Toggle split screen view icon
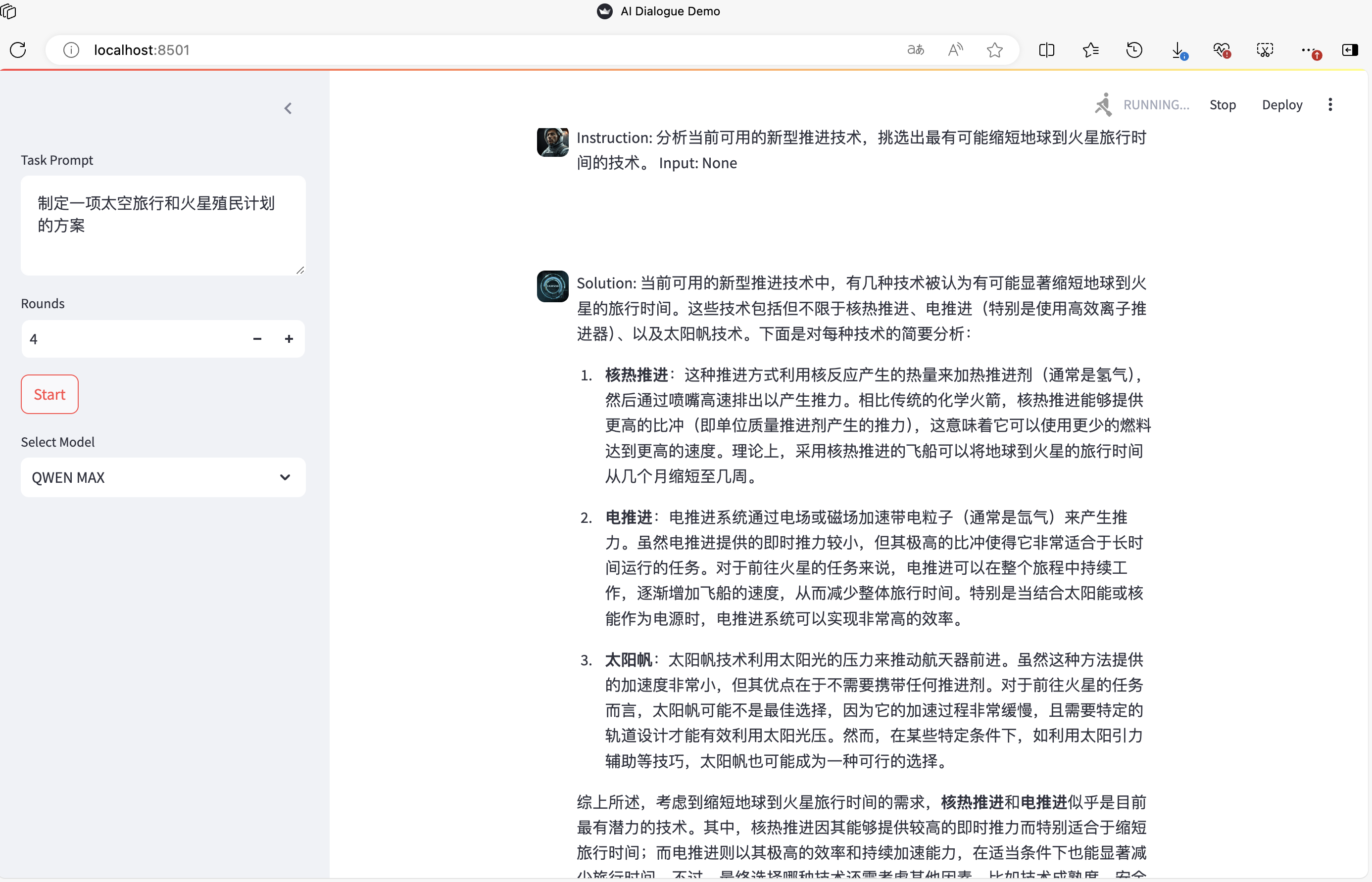 (1046, 50)
